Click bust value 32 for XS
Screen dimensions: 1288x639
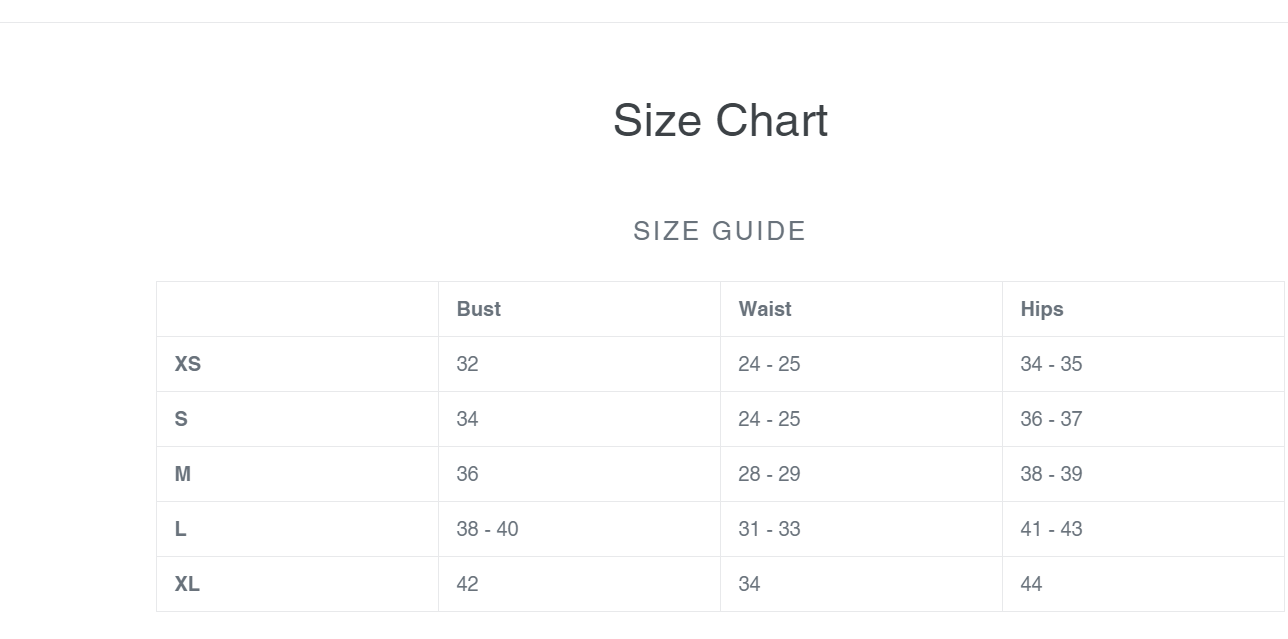pos(467,364)
